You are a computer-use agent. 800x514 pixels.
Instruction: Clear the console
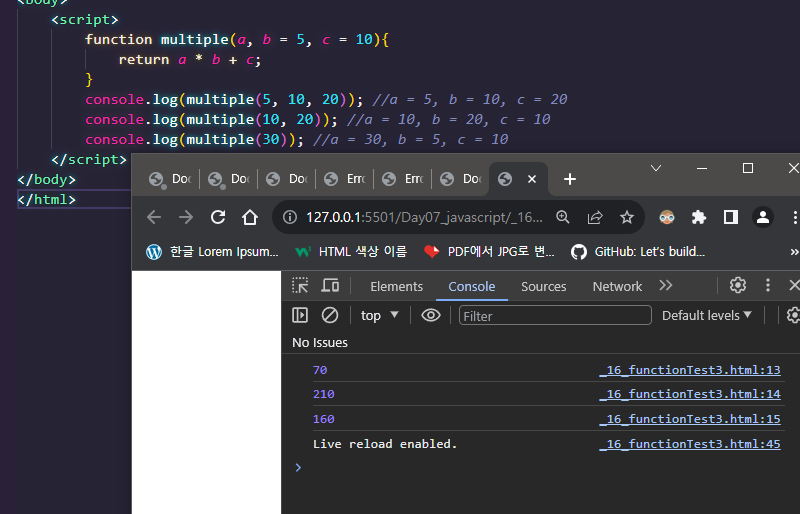(330, 315)
